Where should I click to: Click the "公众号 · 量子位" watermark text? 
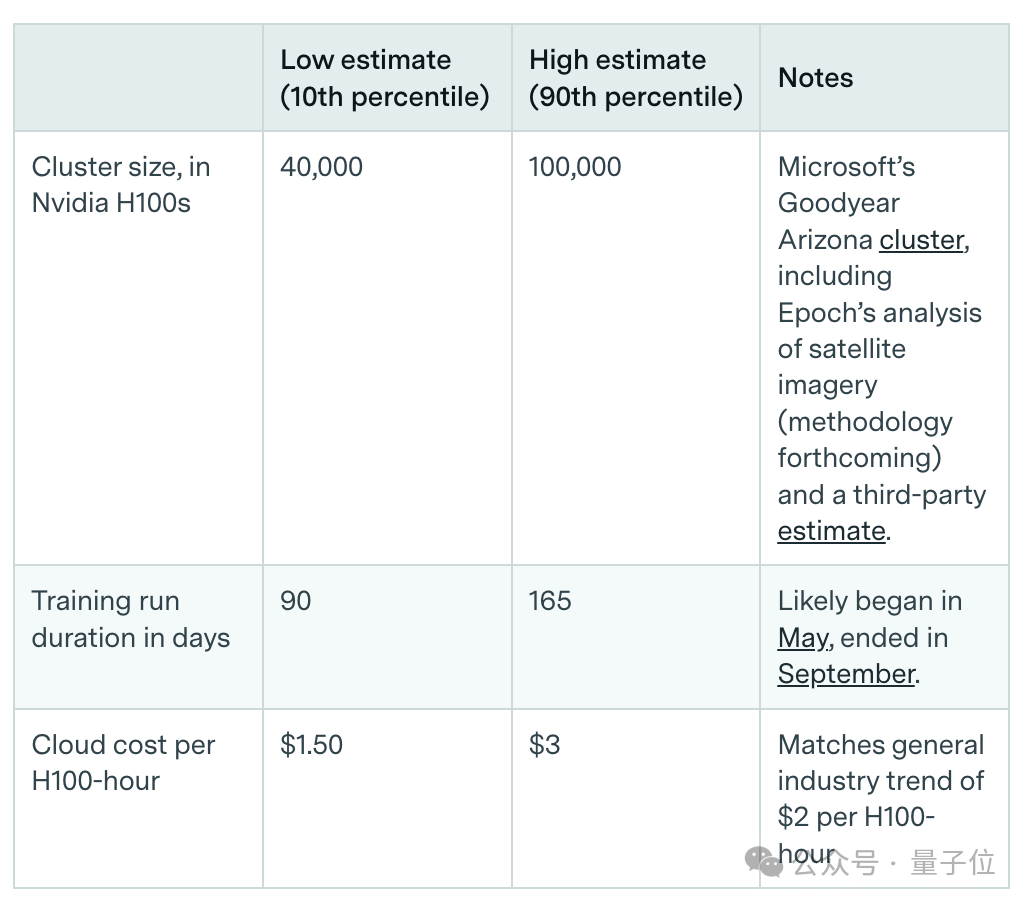point(894,862)
